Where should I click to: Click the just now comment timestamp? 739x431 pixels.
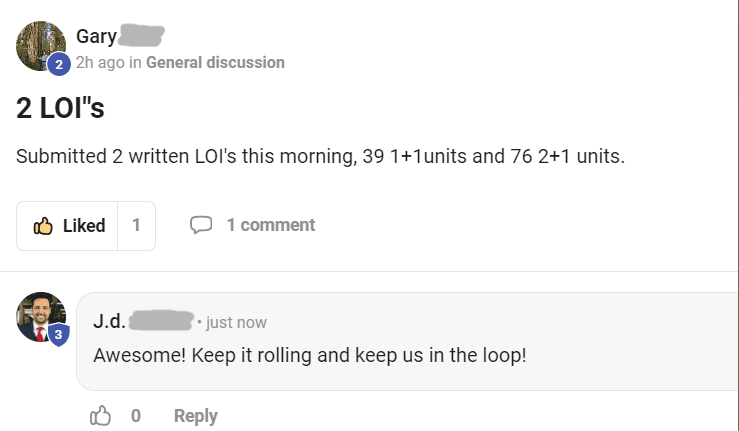tap(236, 323)
